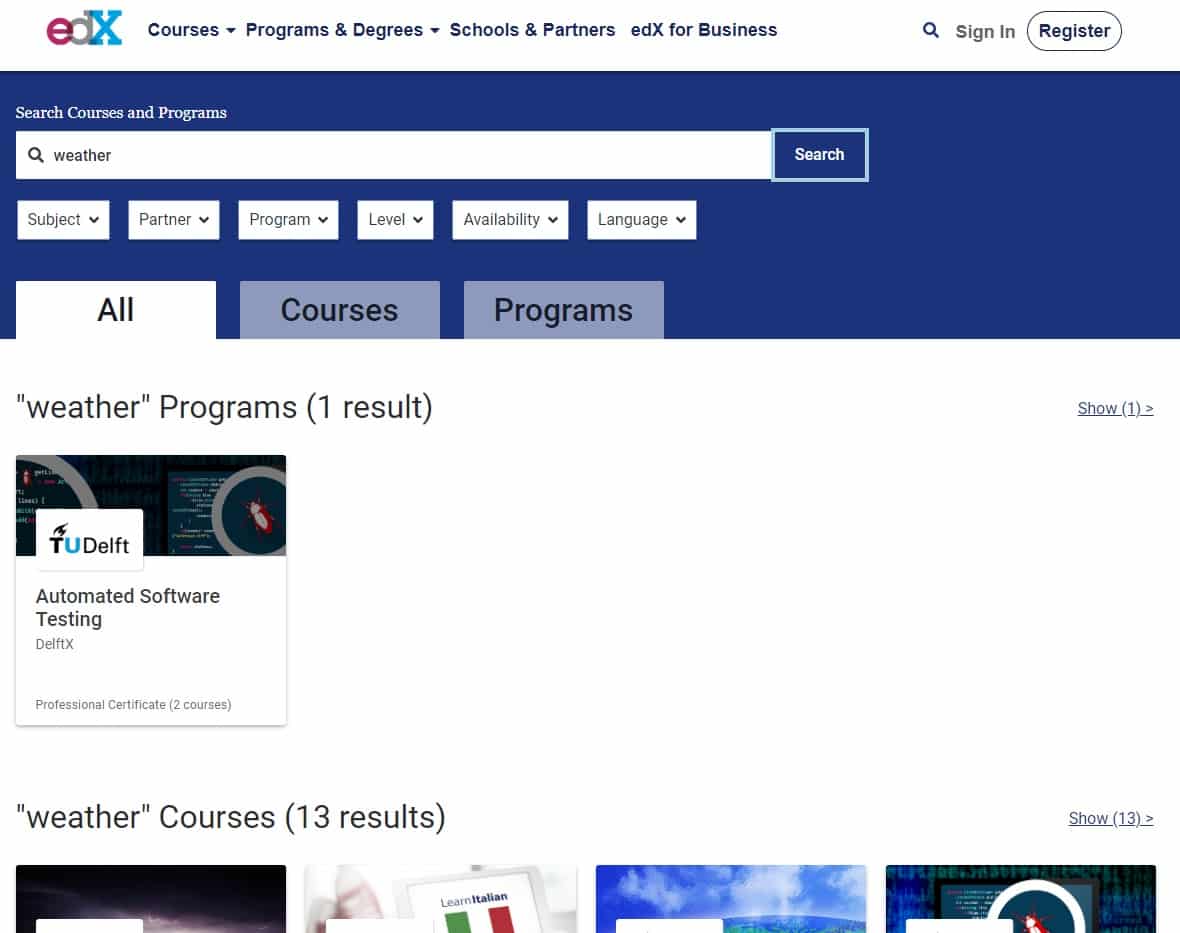Click the 'weather' Courses (13 results) heading
1180x933 pixels.
[230, 818]
